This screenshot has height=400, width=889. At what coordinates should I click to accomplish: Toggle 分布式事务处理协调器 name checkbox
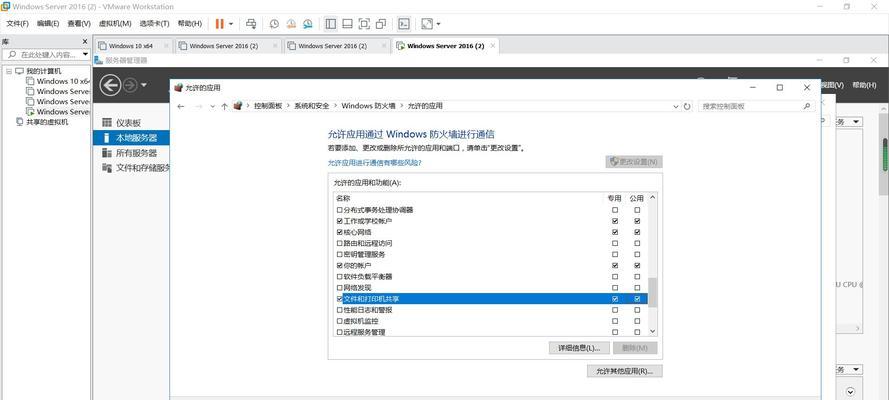click(340, 210)
